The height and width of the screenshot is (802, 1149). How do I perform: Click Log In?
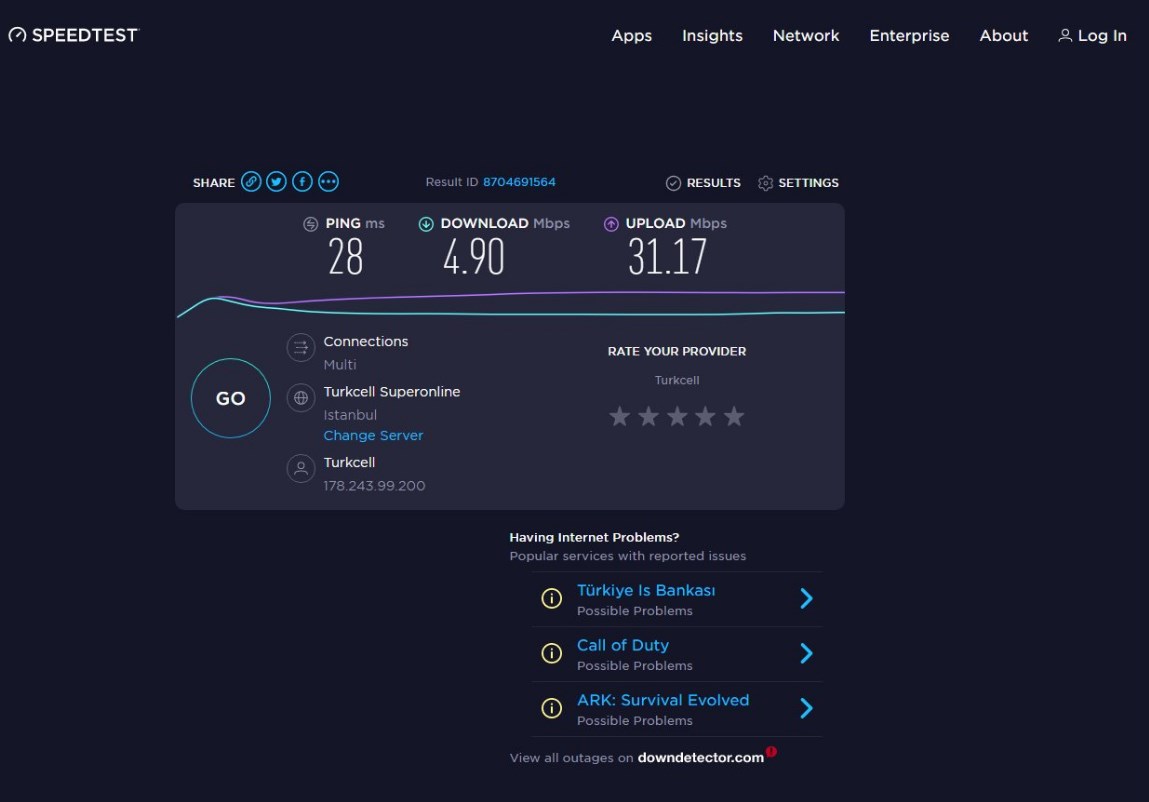pyautogui.click(x=1093, y=35)
